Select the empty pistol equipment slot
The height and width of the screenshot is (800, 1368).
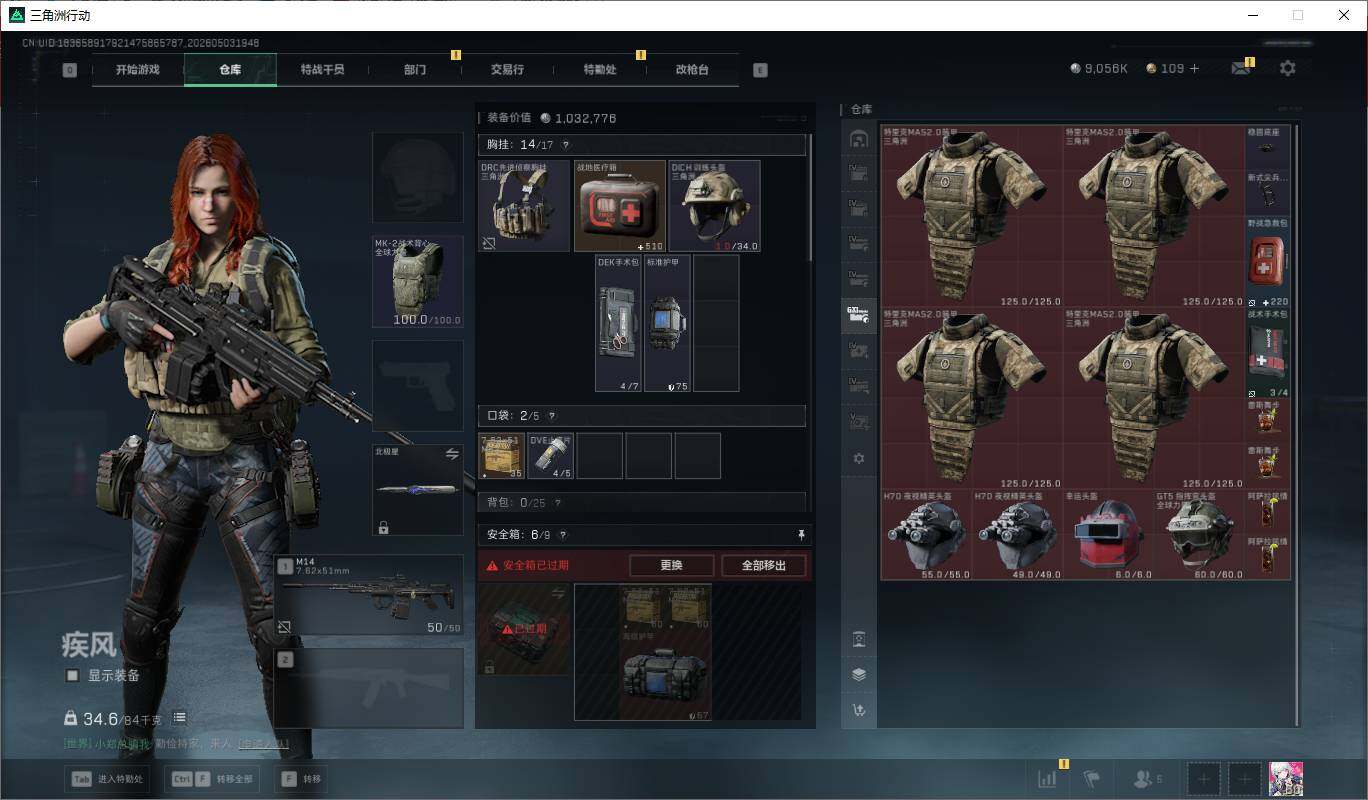coord(418,386)
